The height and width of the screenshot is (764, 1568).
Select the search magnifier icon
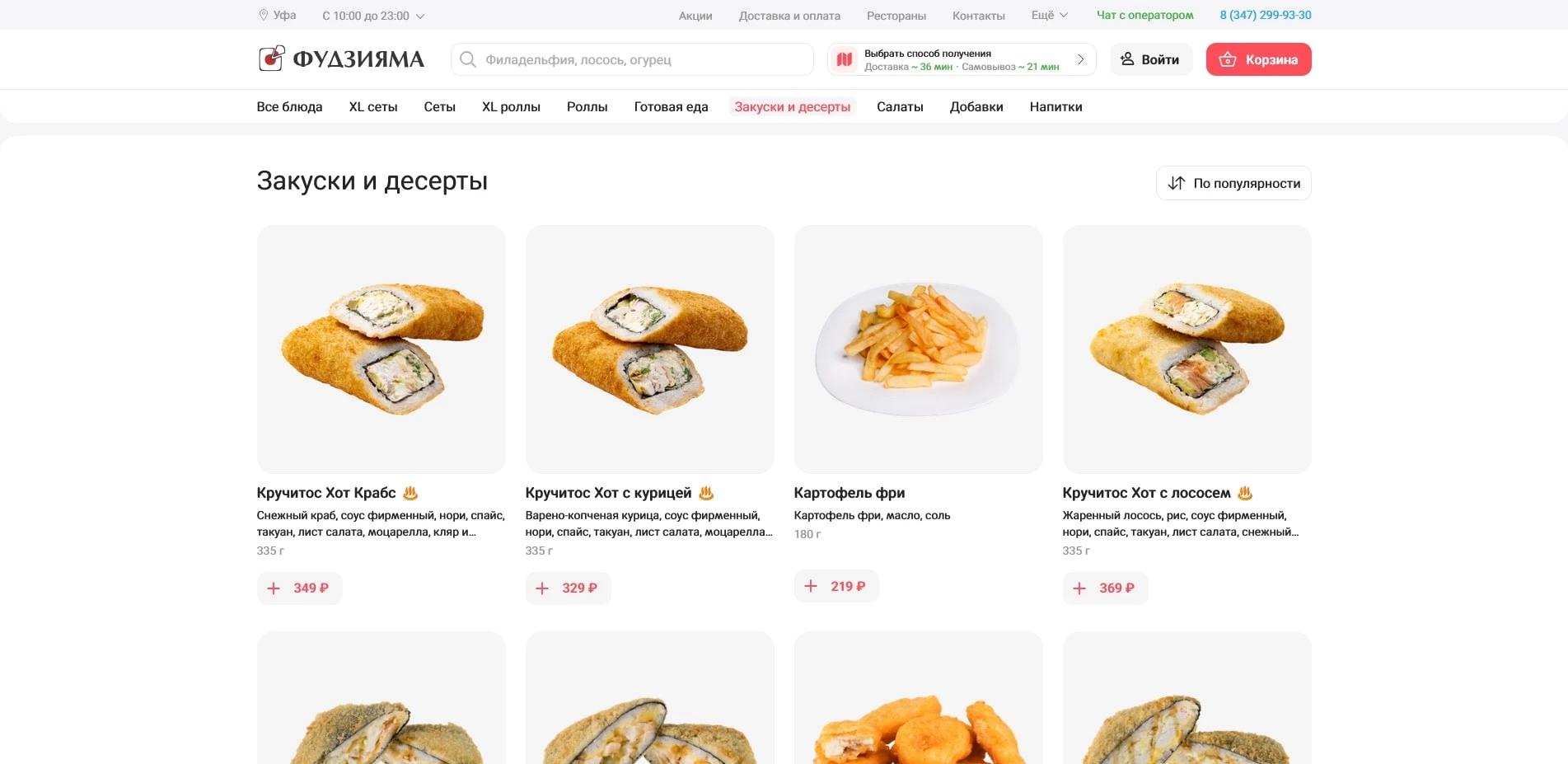tap(467, 59)
